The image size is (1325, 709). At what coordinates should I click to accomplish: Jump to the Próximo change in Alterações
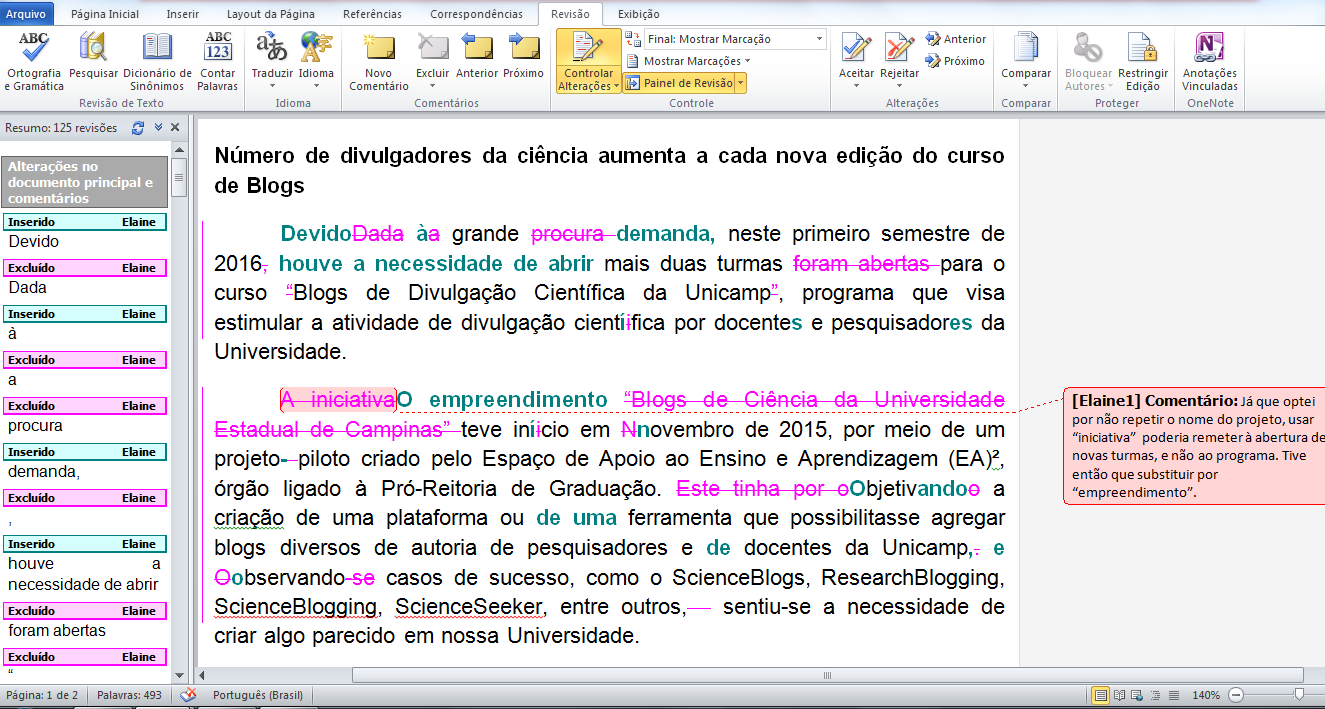point(955,63)
